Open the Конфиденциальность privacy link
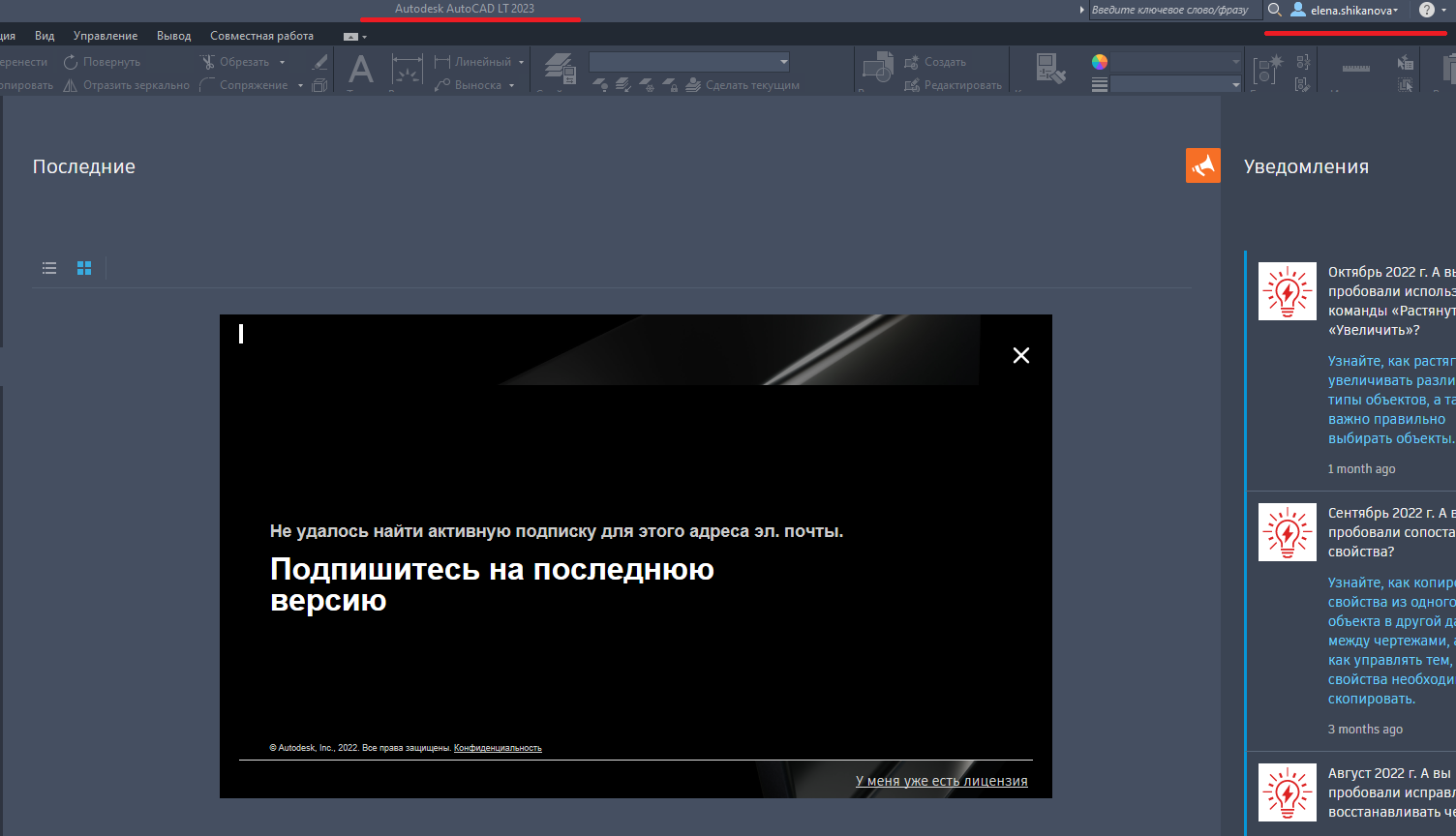 tap(498, 748)
